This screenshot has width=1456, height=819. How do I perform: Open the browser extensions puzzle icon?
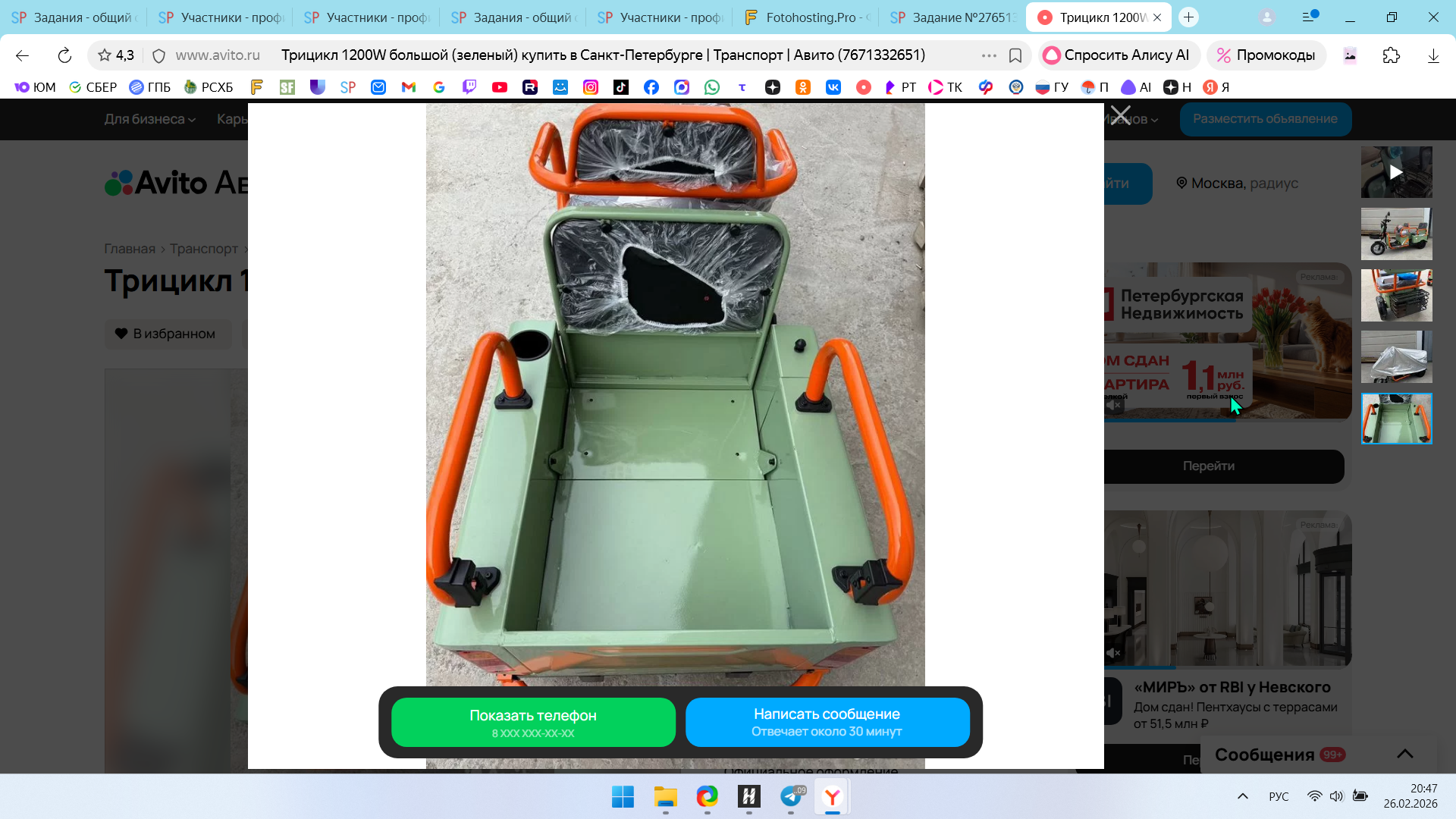pos(1391,55)
